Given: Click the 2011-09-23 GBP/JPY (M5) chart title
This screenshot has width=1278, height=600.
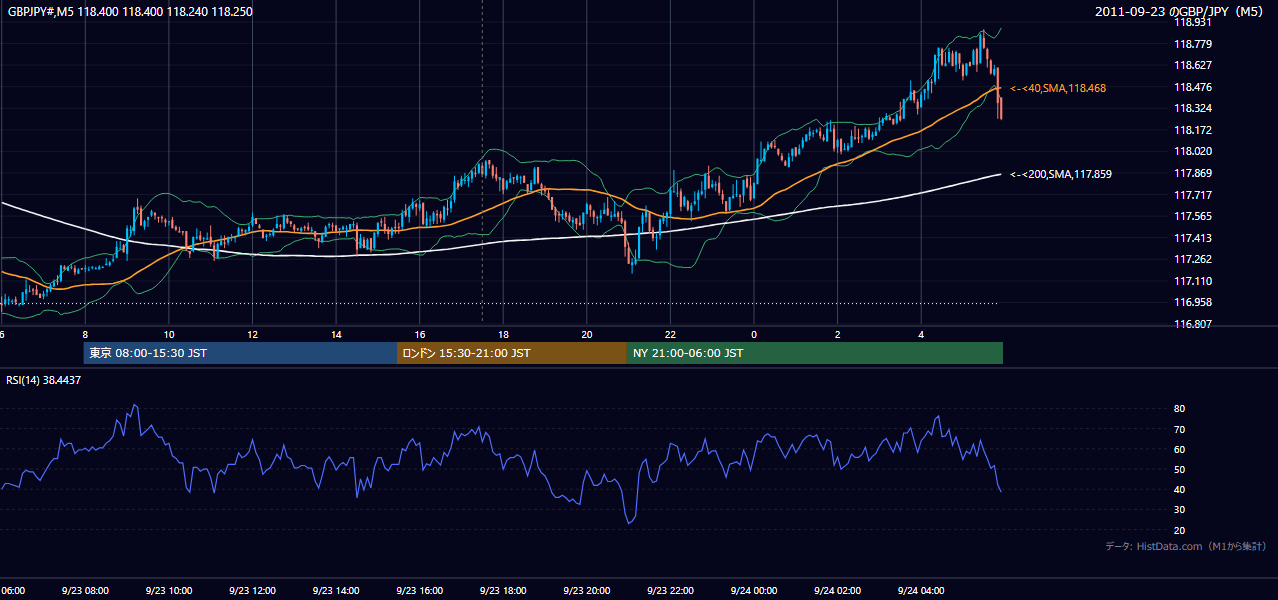Looking at the screenshot, I should coord(1181,11).
